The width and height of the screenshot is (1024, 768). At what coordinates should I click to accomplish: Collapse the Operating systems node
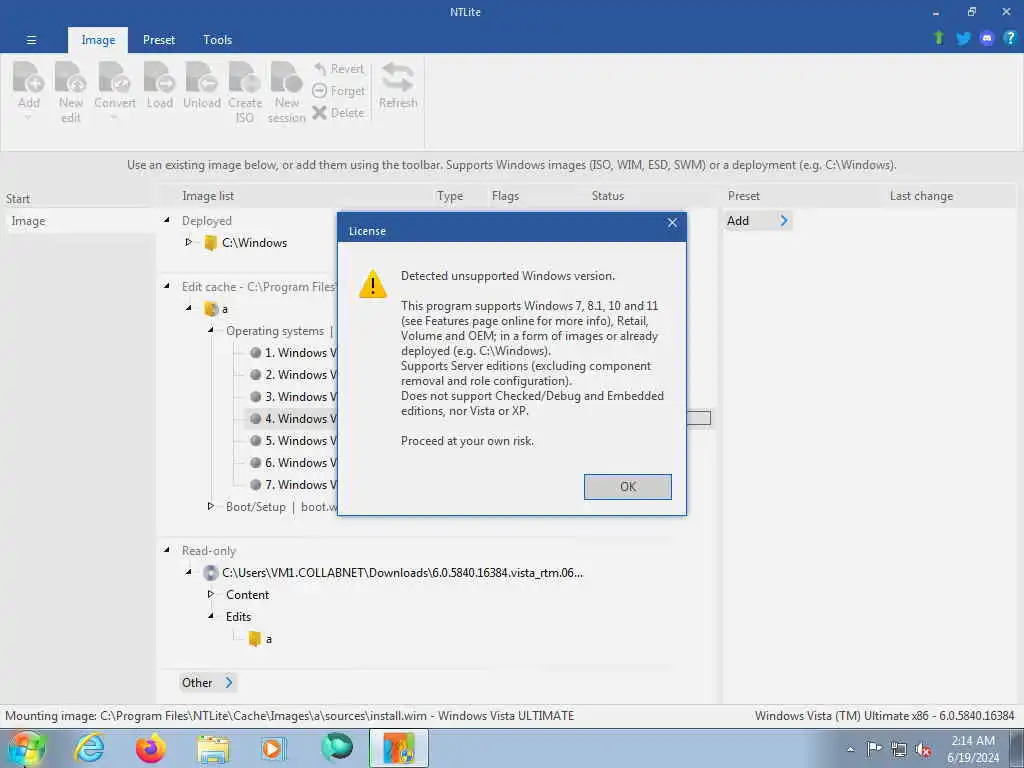coord(210,330)
